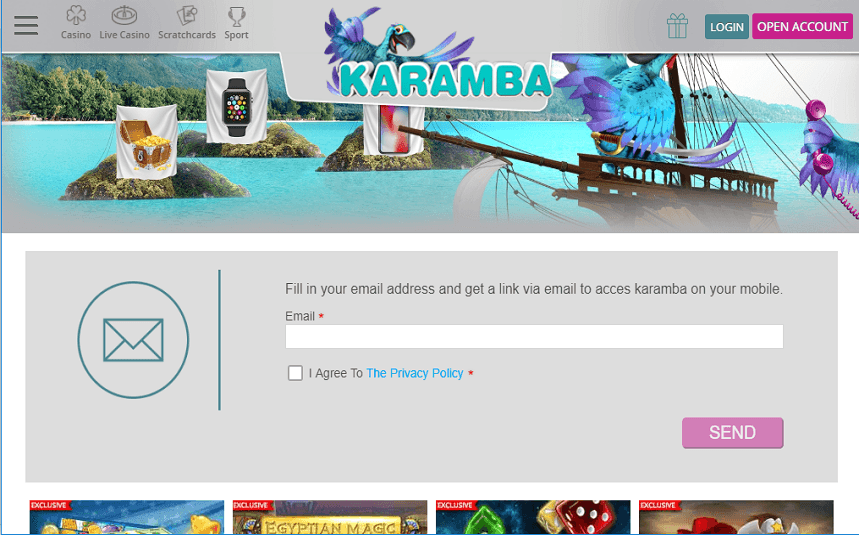This screenshot has width=859, height=535.
Task: Click the OPEN ACCOUNT button
Action: (802, 26)
